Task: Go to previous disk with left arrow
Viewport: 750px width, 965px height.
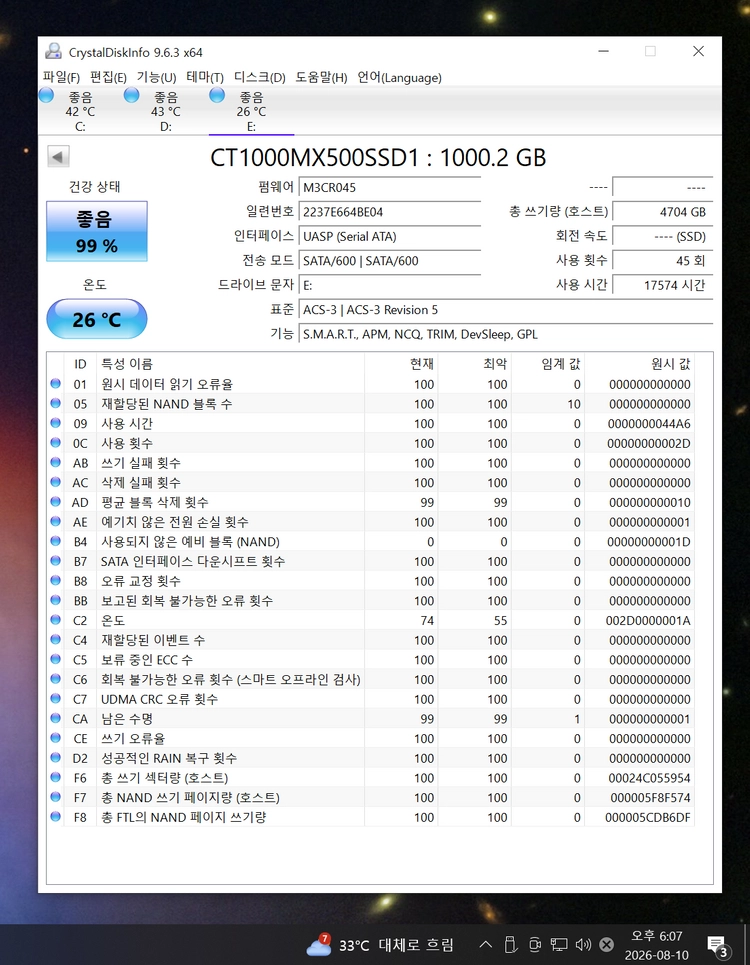Action: 58,156
